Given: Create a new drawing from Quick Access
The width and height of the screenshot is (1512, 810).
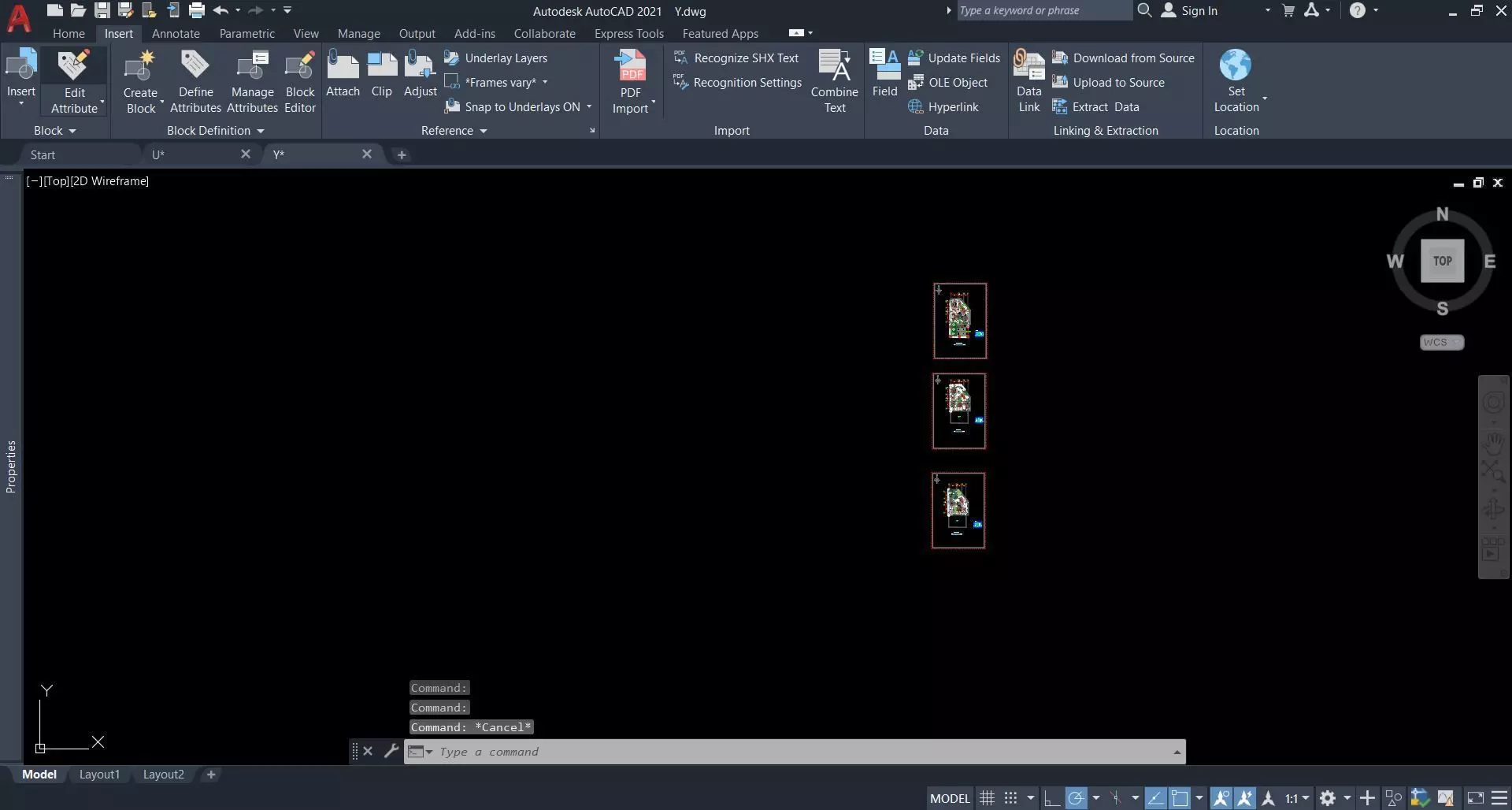Looking at the screenshot, I should (54, 10).
